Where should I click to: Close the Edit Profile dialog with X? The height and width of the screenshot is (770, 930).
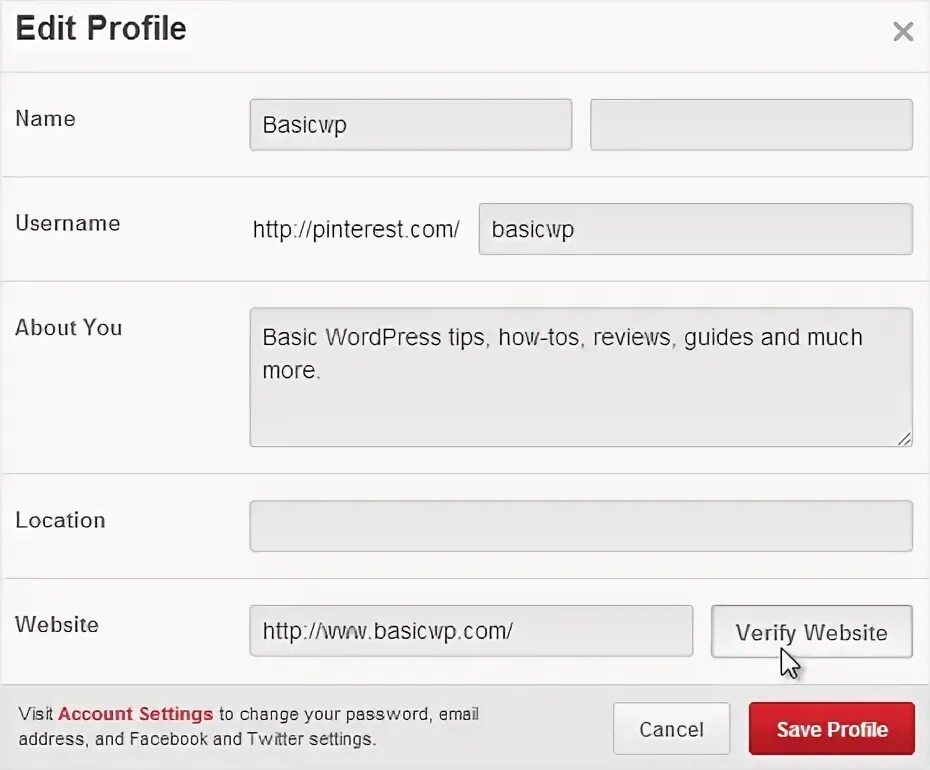[903, 31]
